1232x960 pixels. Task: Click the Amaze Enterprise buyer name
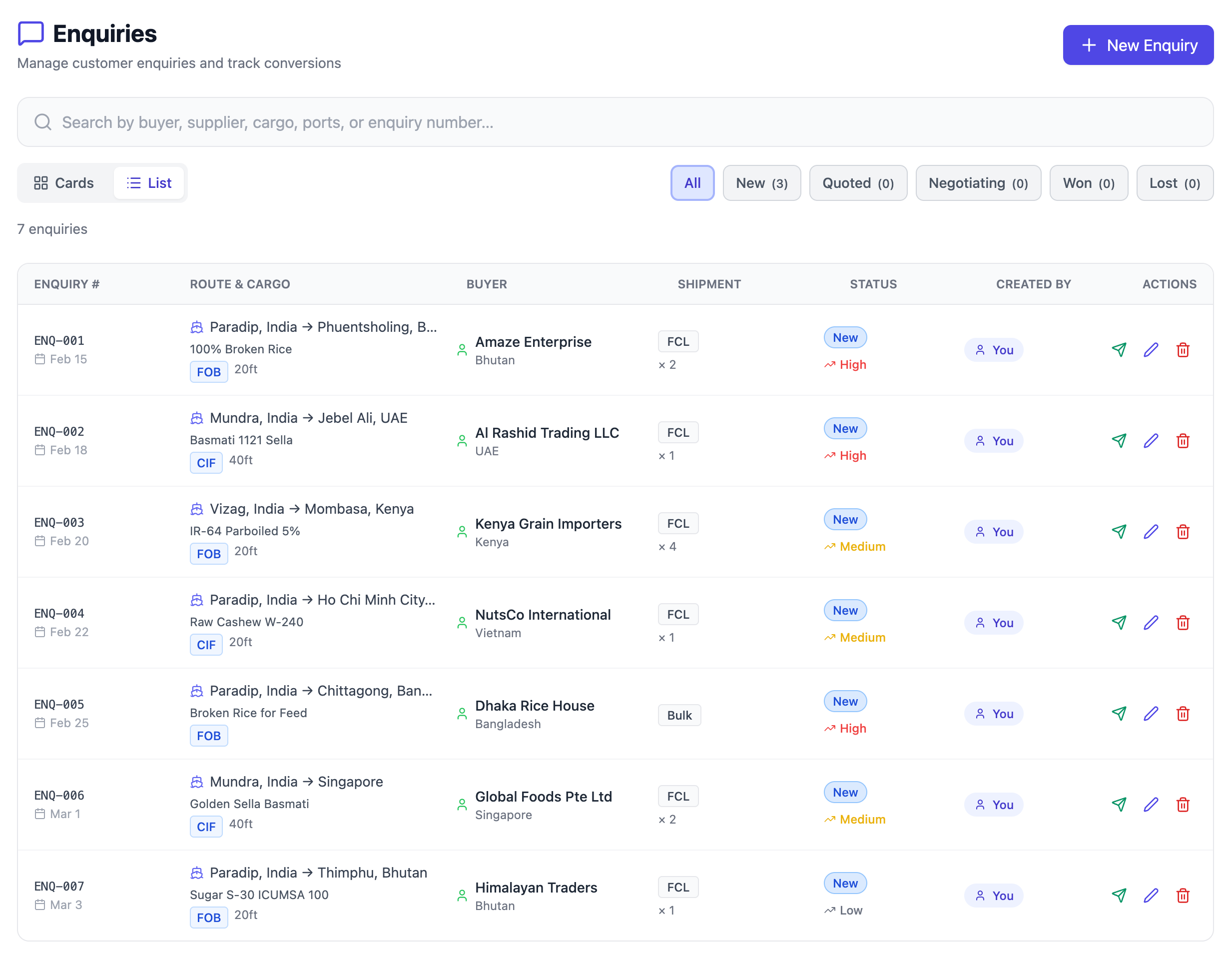point(533,341)
